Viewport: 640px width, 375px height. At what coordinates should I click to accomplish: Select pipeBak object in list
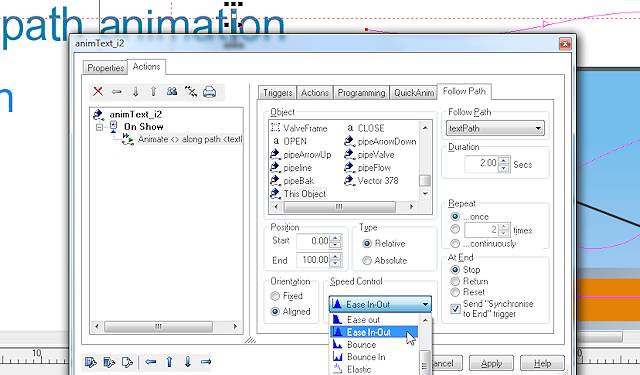(292, 181)
